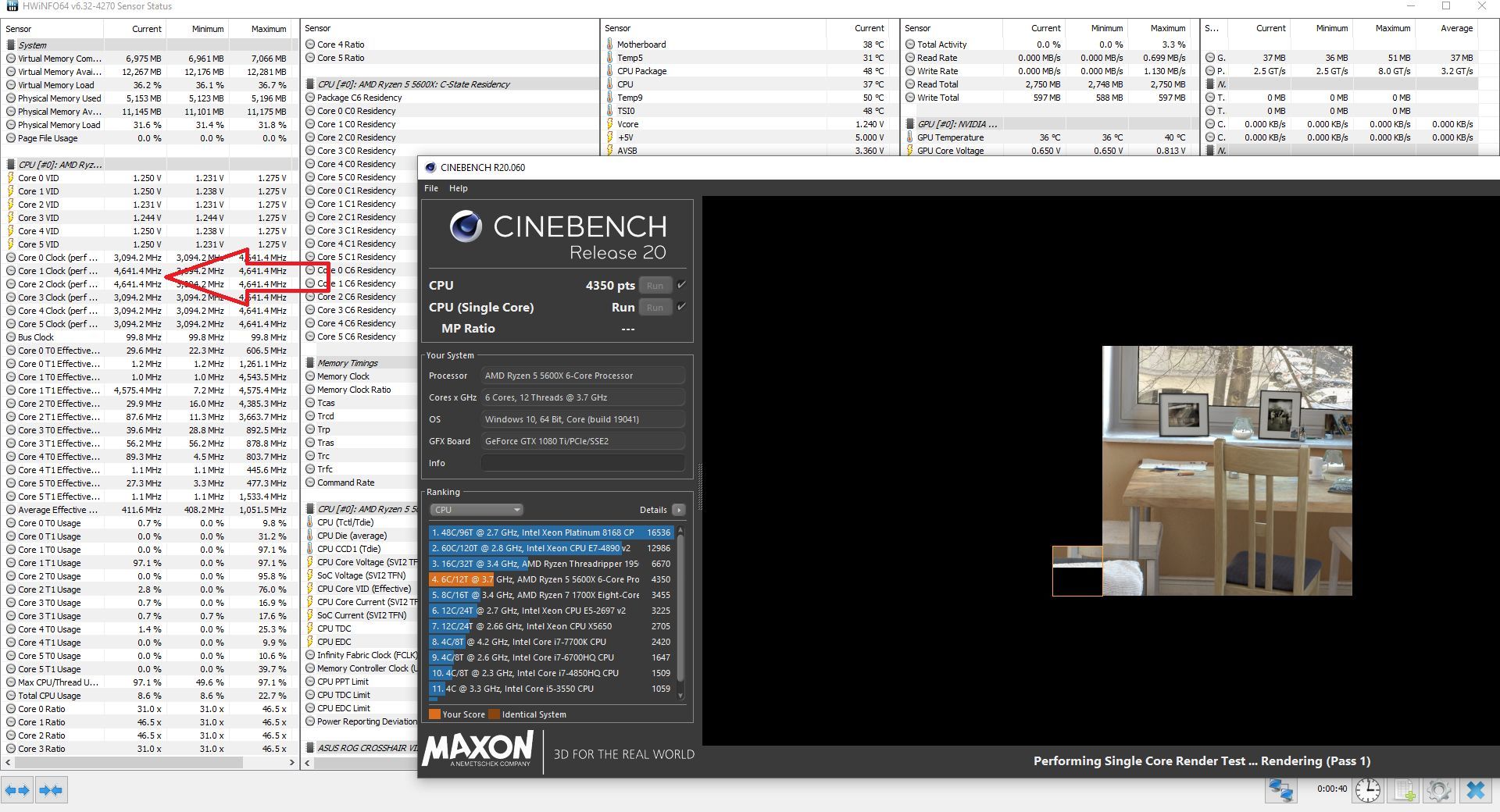
Task: Click the Total Activity sensor icon
Action: [910, 45]
